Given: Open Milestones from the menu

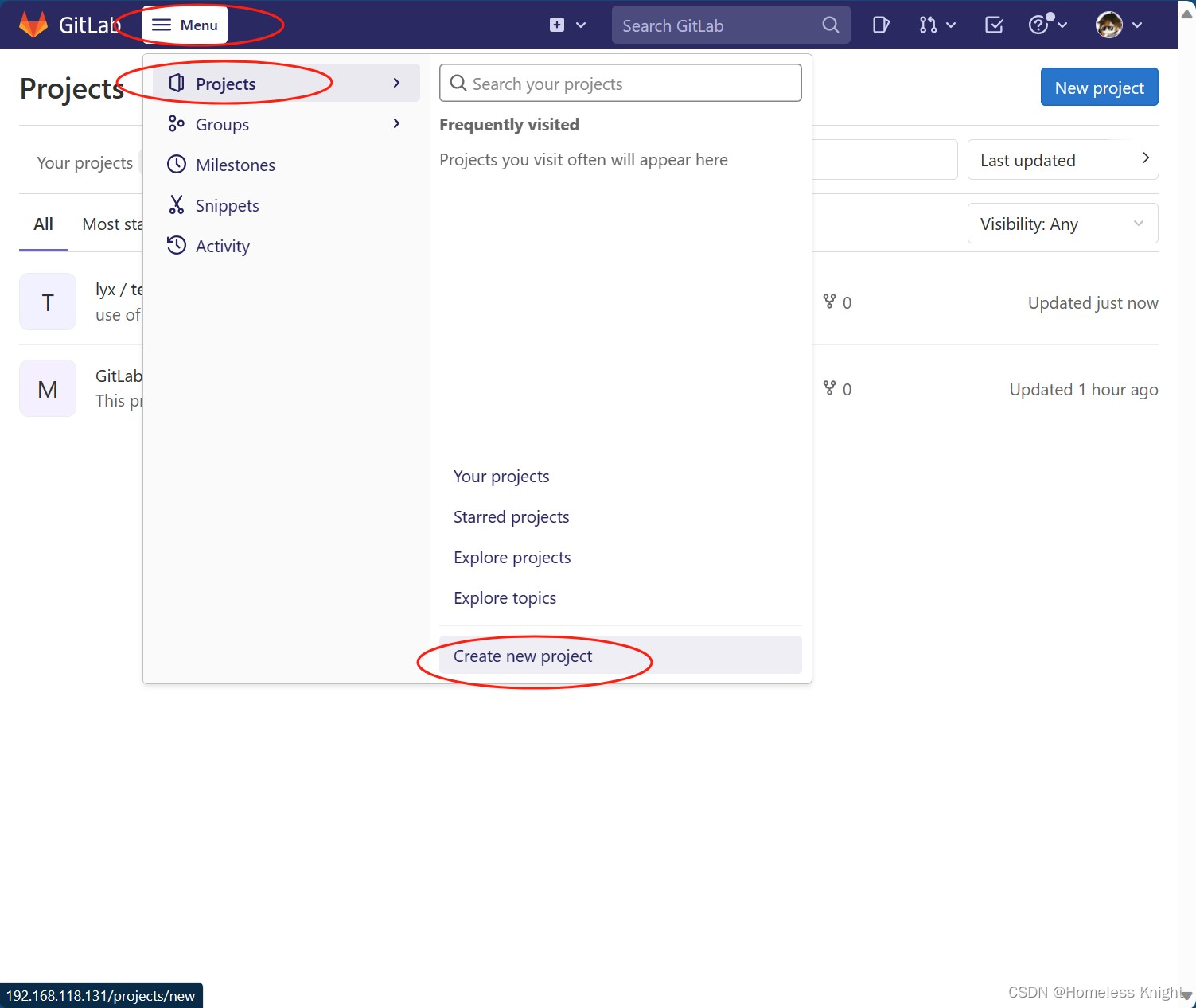Looking at the screenshot, I should click(286, 165).
